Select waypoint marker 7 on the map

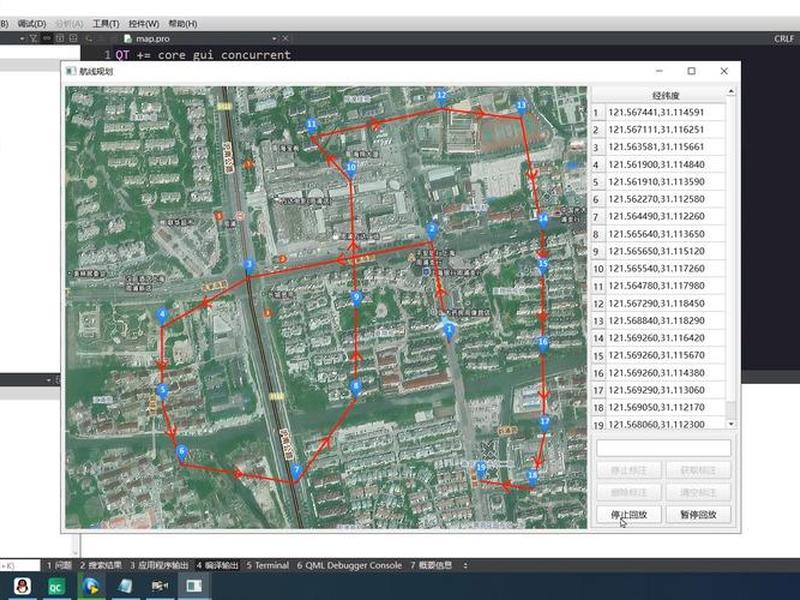(296, 470)
